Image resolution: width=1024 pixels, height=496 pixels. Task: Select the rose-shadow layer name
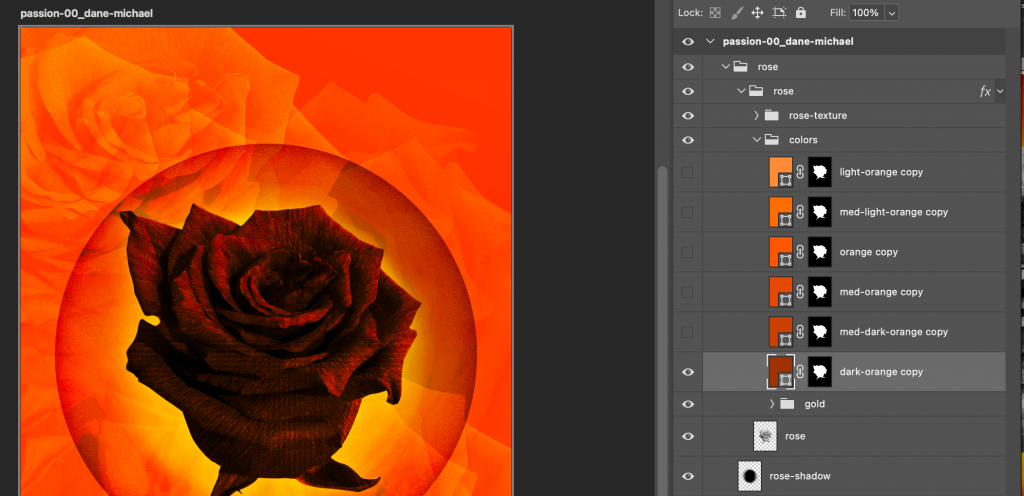tap(800, 476)
